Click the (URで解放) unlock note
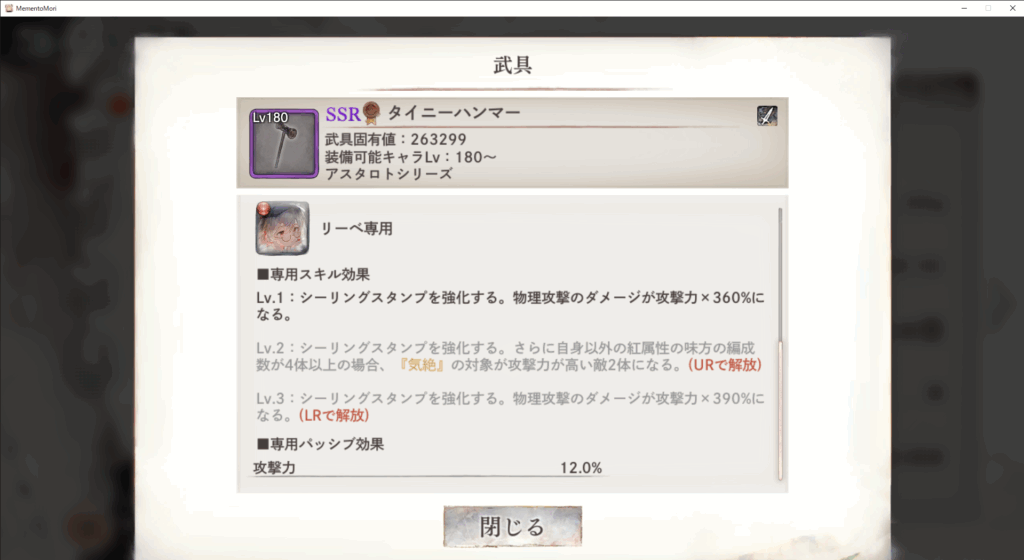Viewport: 1024px width, 560px height. click(725, 365)
